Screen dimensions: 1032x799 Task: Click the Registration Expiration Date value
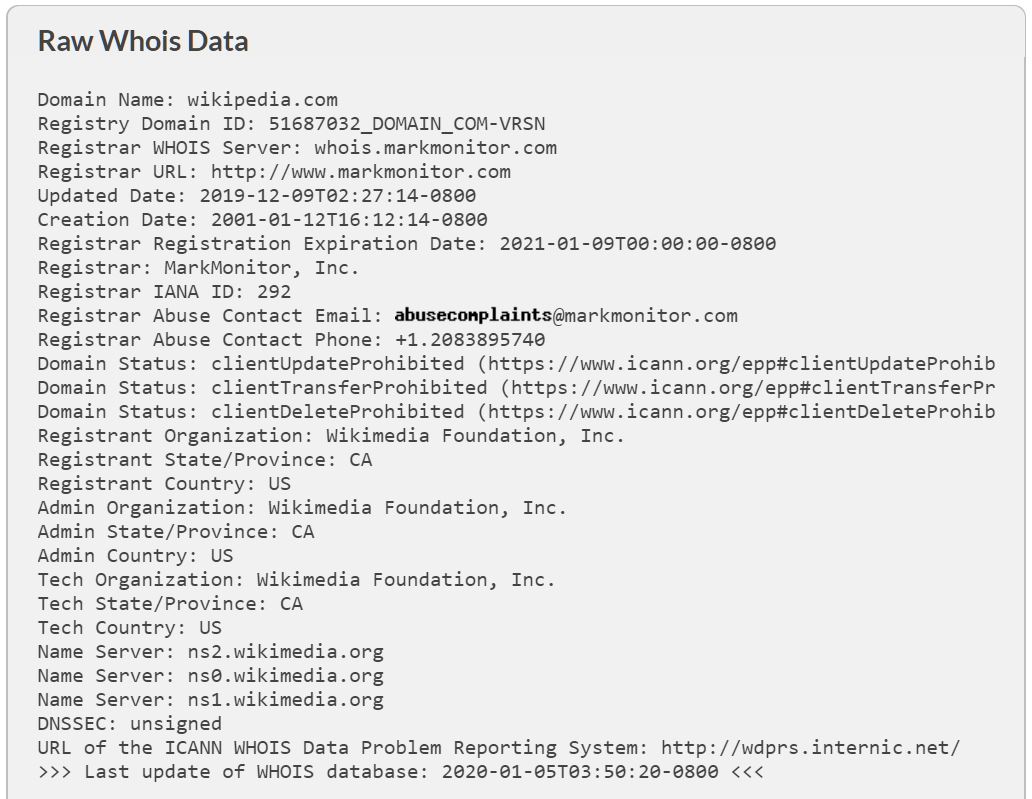637,244
